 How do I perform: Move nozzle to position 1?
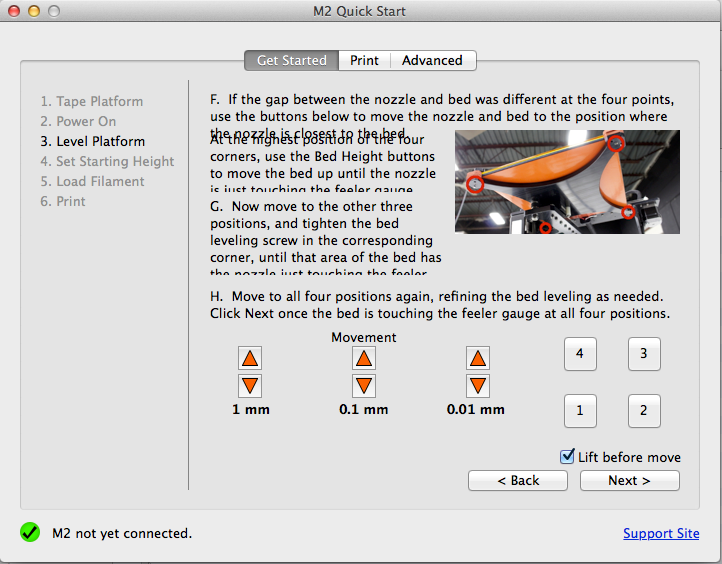(x=580, y=411)
